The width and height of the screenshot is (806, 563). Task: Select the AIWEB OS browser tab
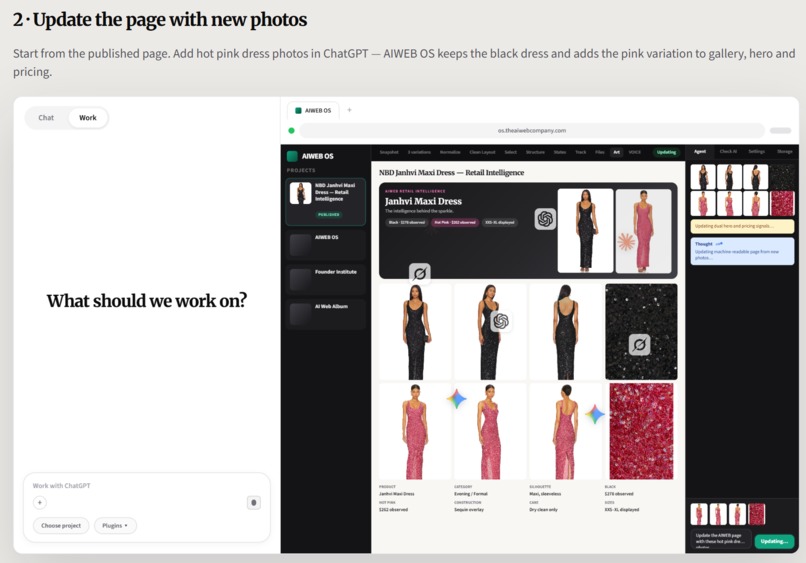click(x=313, y=111)
